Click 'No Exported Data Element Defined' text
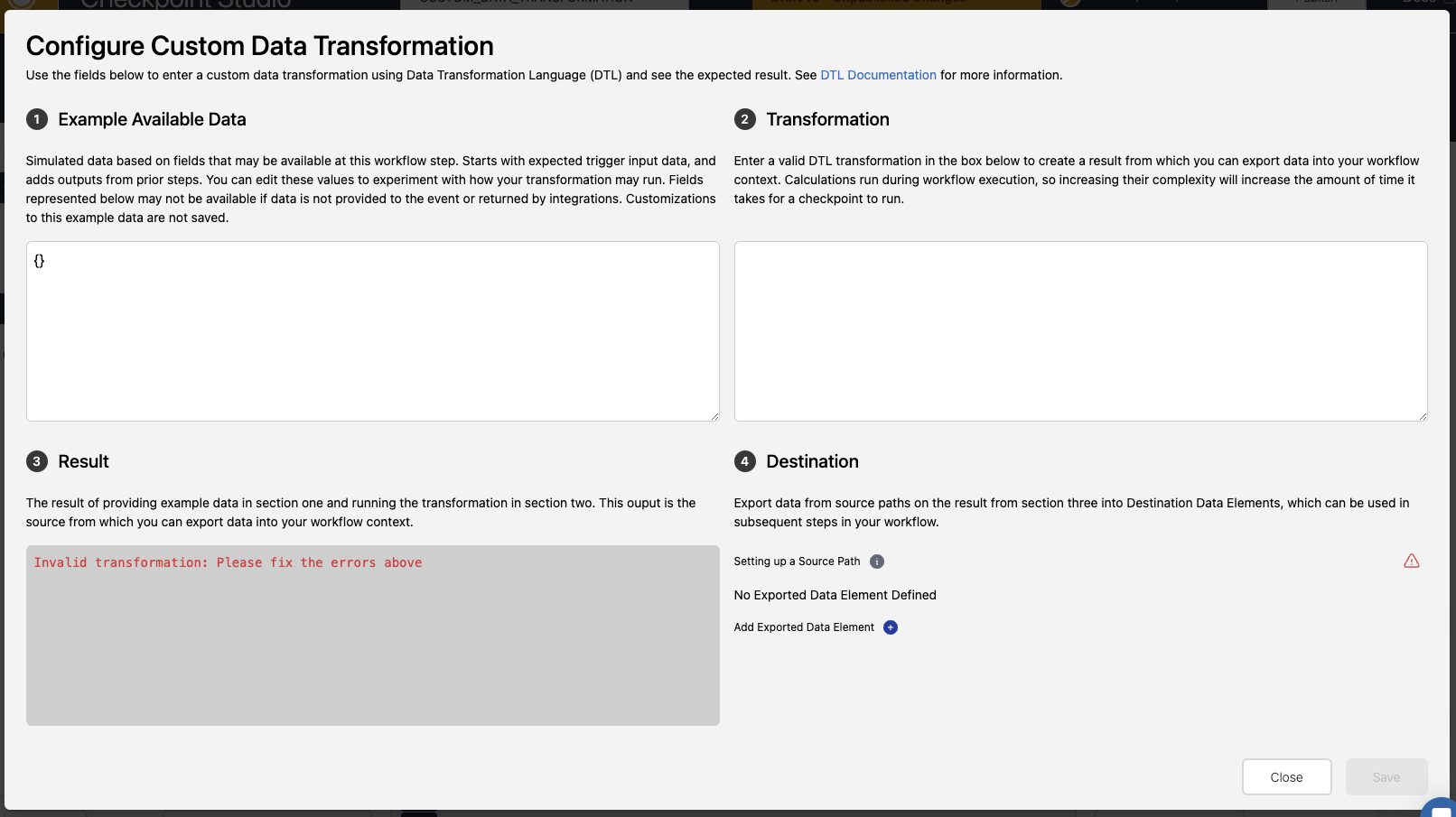 point(835,595)
